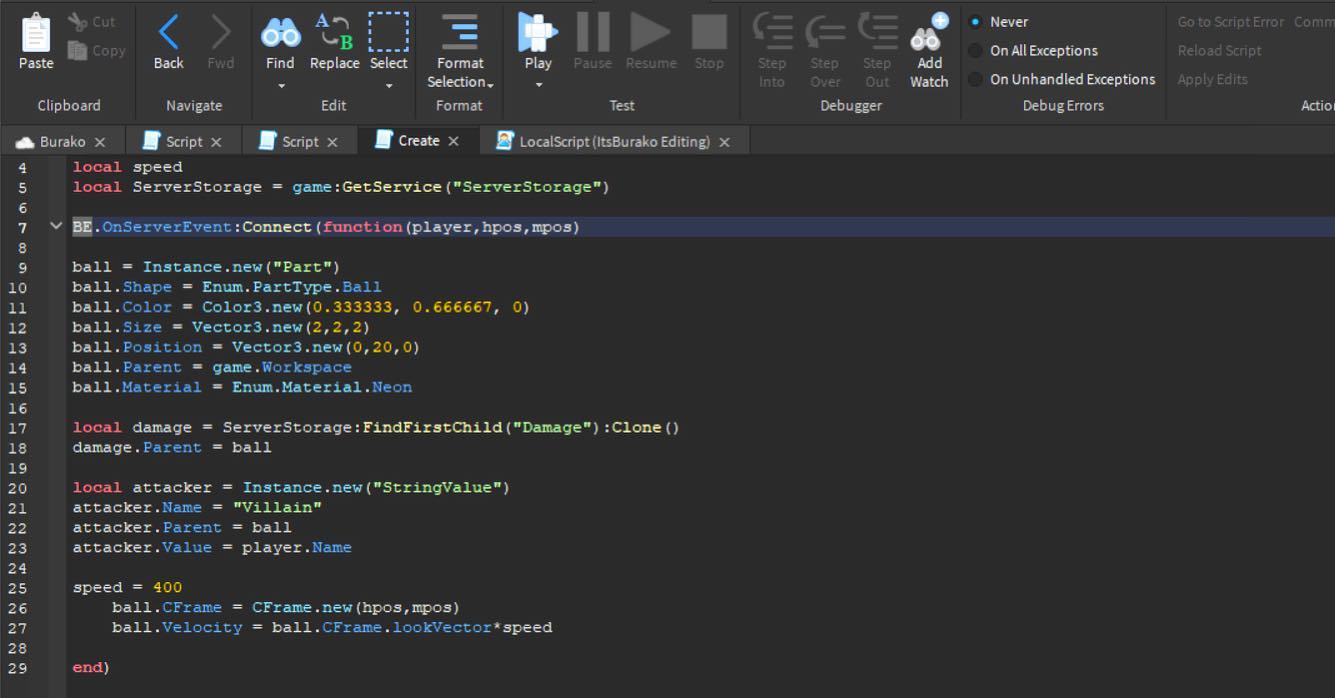Screen dimensions: 1335x698
Task: Open the Play mode dropdown arrow
Action: pos(538,85)
